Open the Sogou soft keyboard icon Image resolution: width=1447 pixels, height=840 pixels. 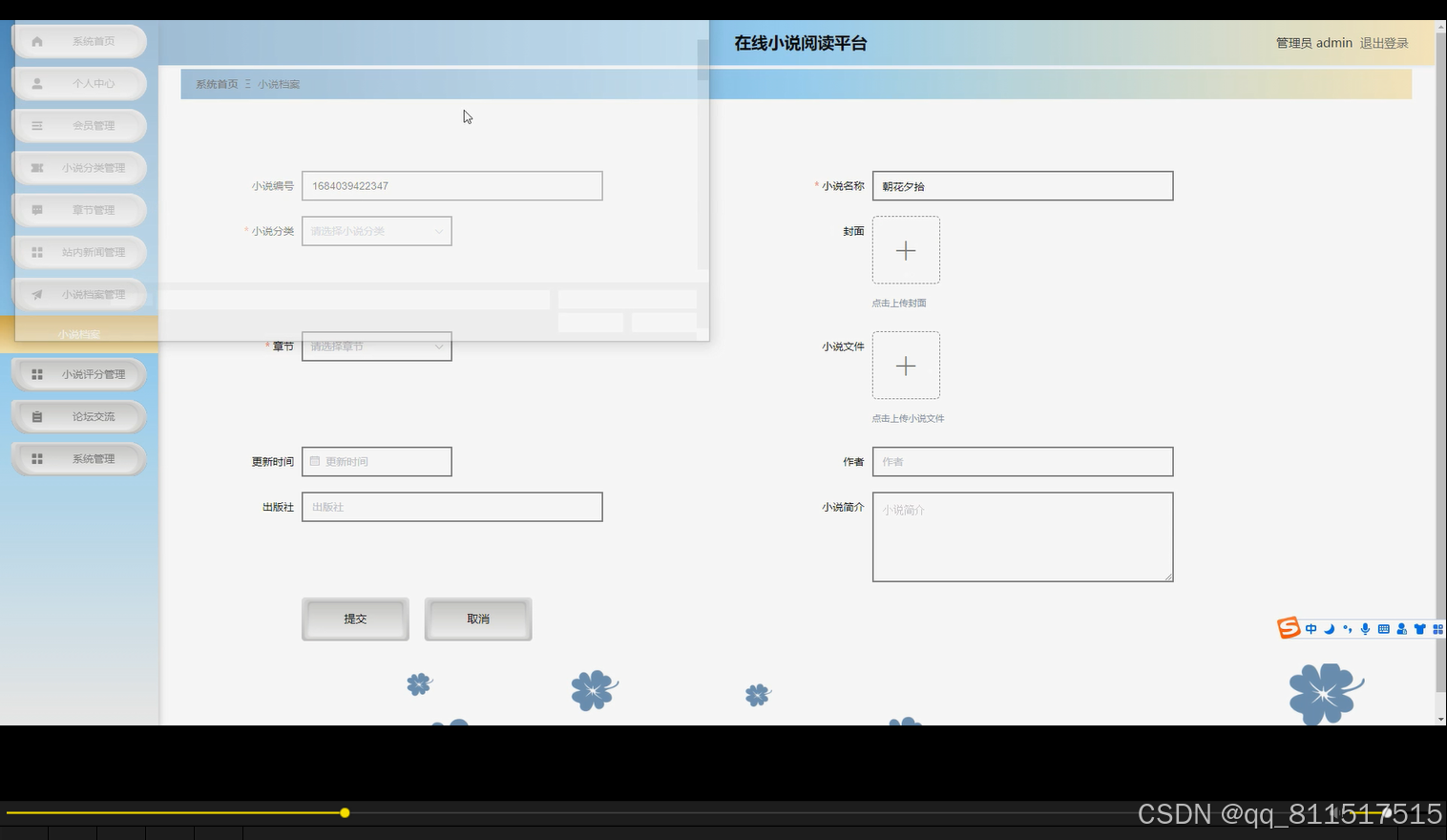(x=1383, y=629)
